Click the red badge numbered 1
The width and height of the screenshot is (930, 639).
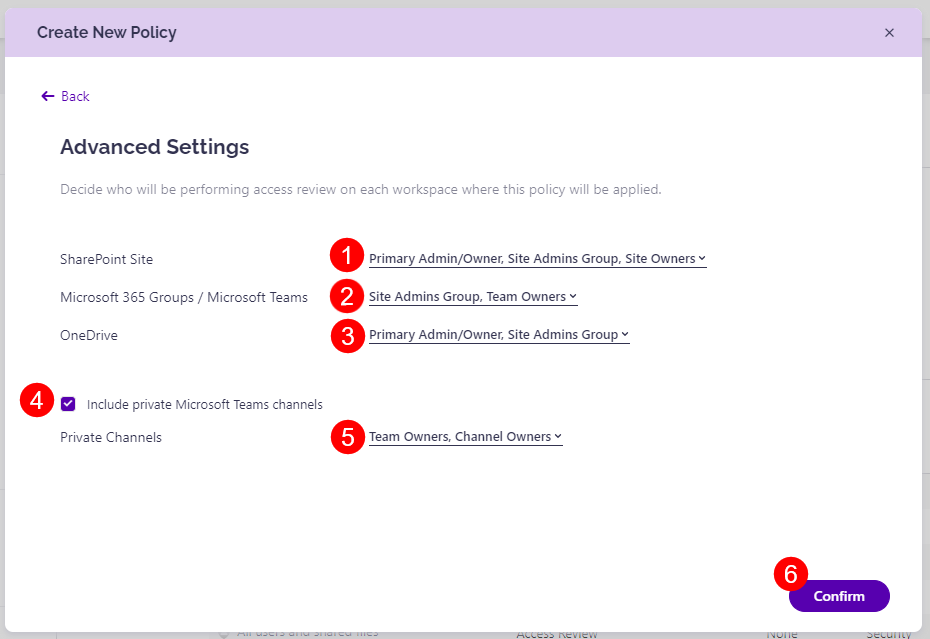click(x=348, y=256)
